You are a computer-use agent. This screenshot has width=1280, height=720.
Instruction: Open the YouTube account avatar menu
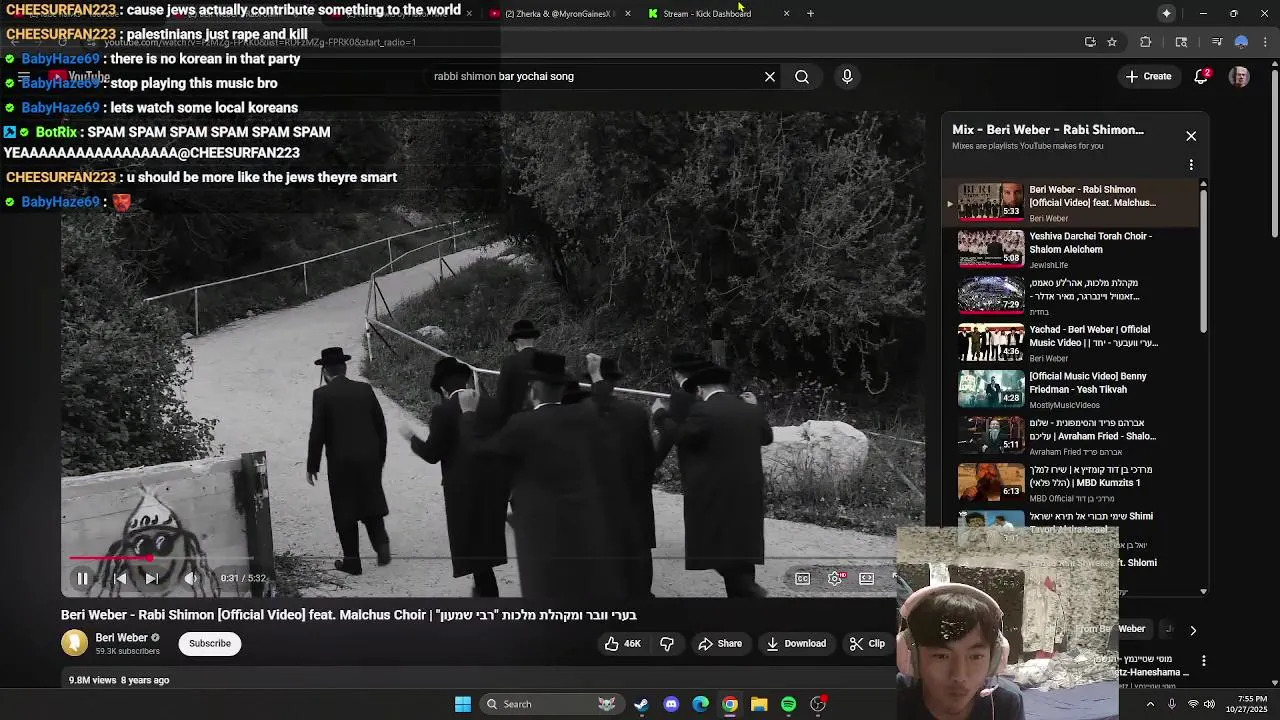[1239, 76]
